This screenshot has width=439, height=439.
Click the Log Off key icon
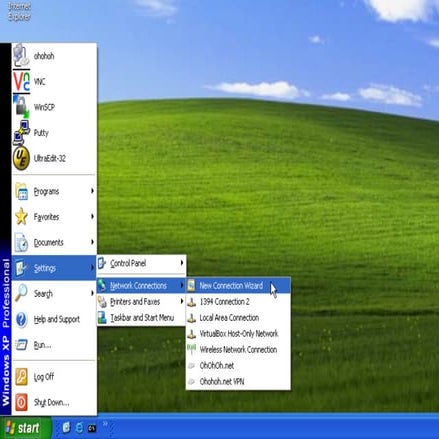[x=21, y=377]
